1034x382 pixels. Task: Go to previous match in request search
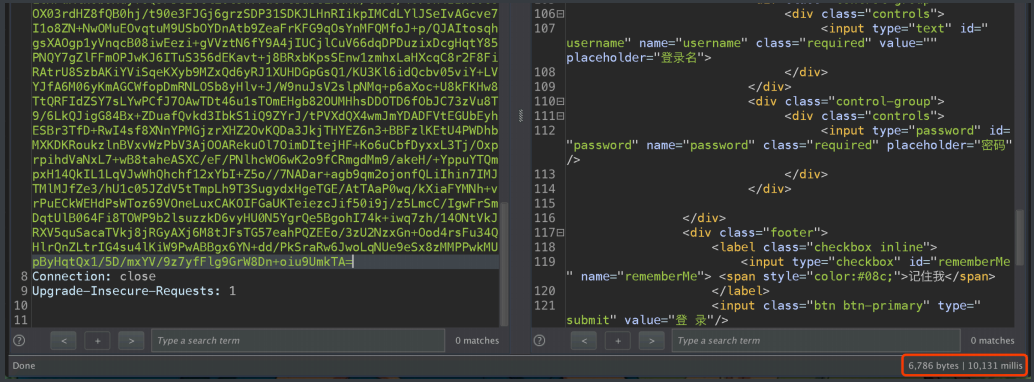(63, 340)
